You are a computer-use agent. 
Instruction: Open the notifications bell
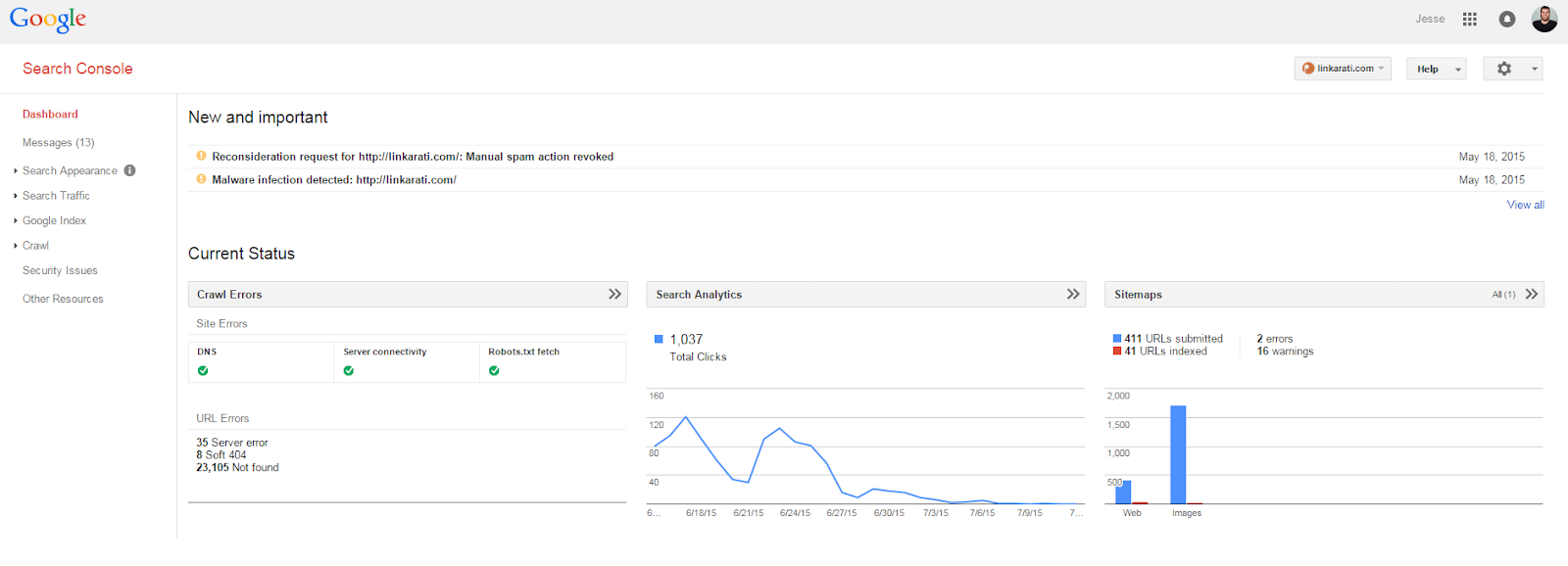coord(1507,19)
